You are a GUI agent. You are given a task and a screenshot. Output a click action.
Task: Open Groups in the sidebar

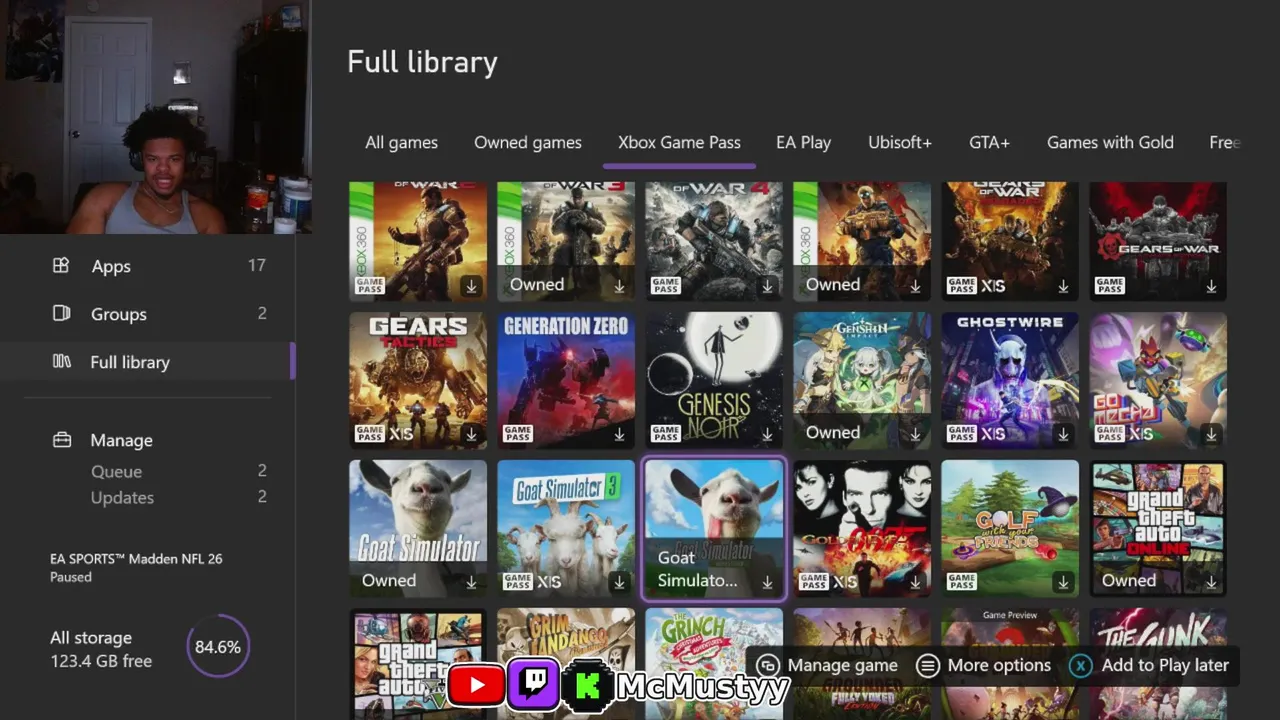pos(148,314)
